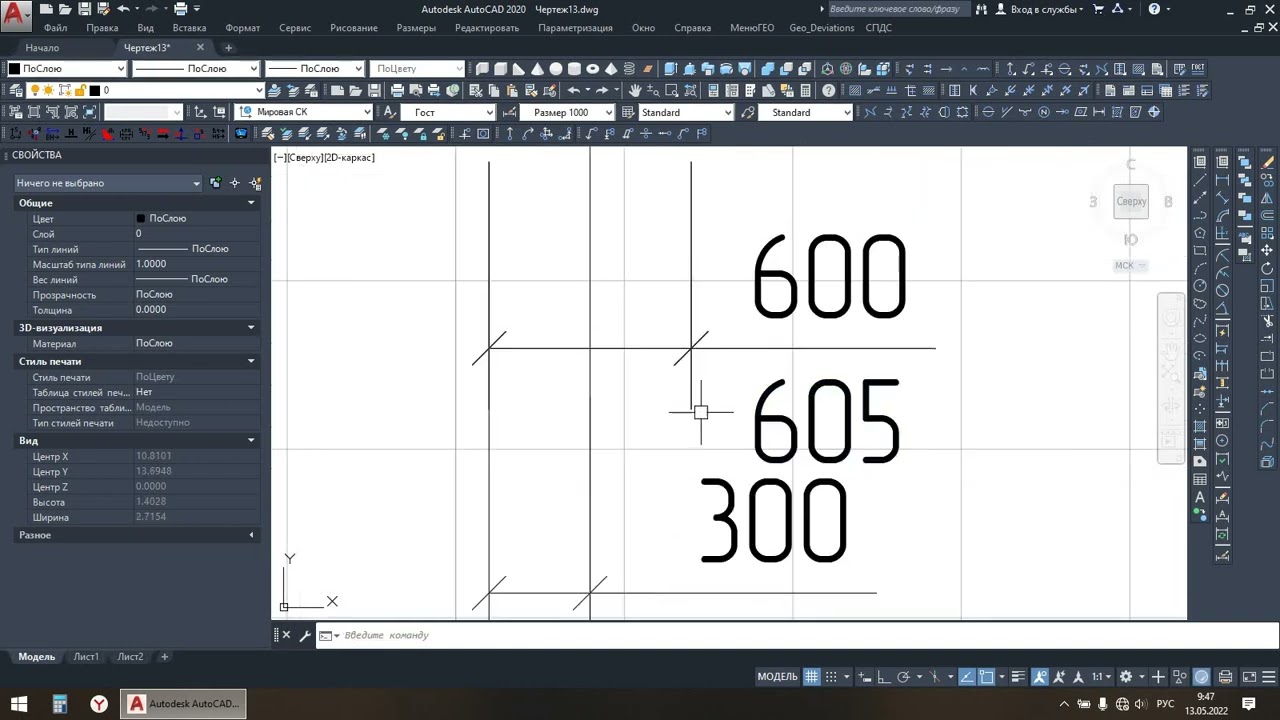Add new drawing tab with plus button

(228, 48)
